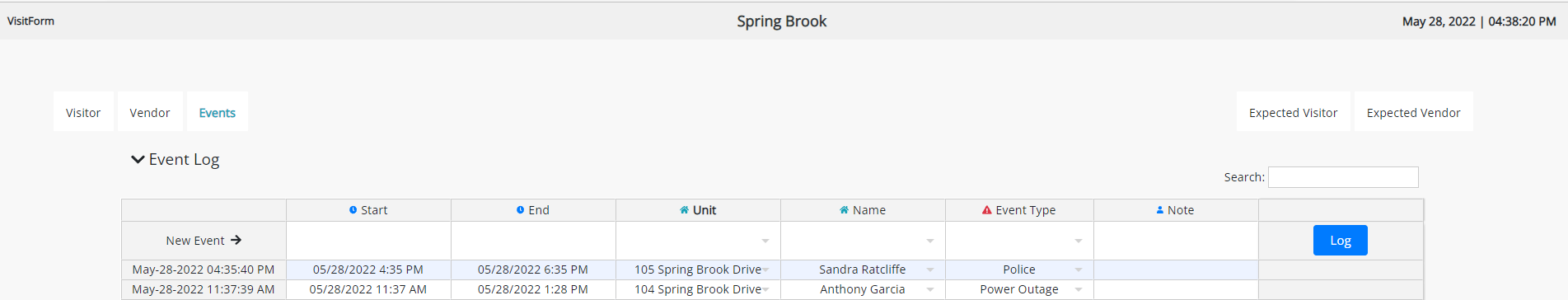Click the house icon beside Name header
Screen dimensions: 1568x300
point(844,210)
